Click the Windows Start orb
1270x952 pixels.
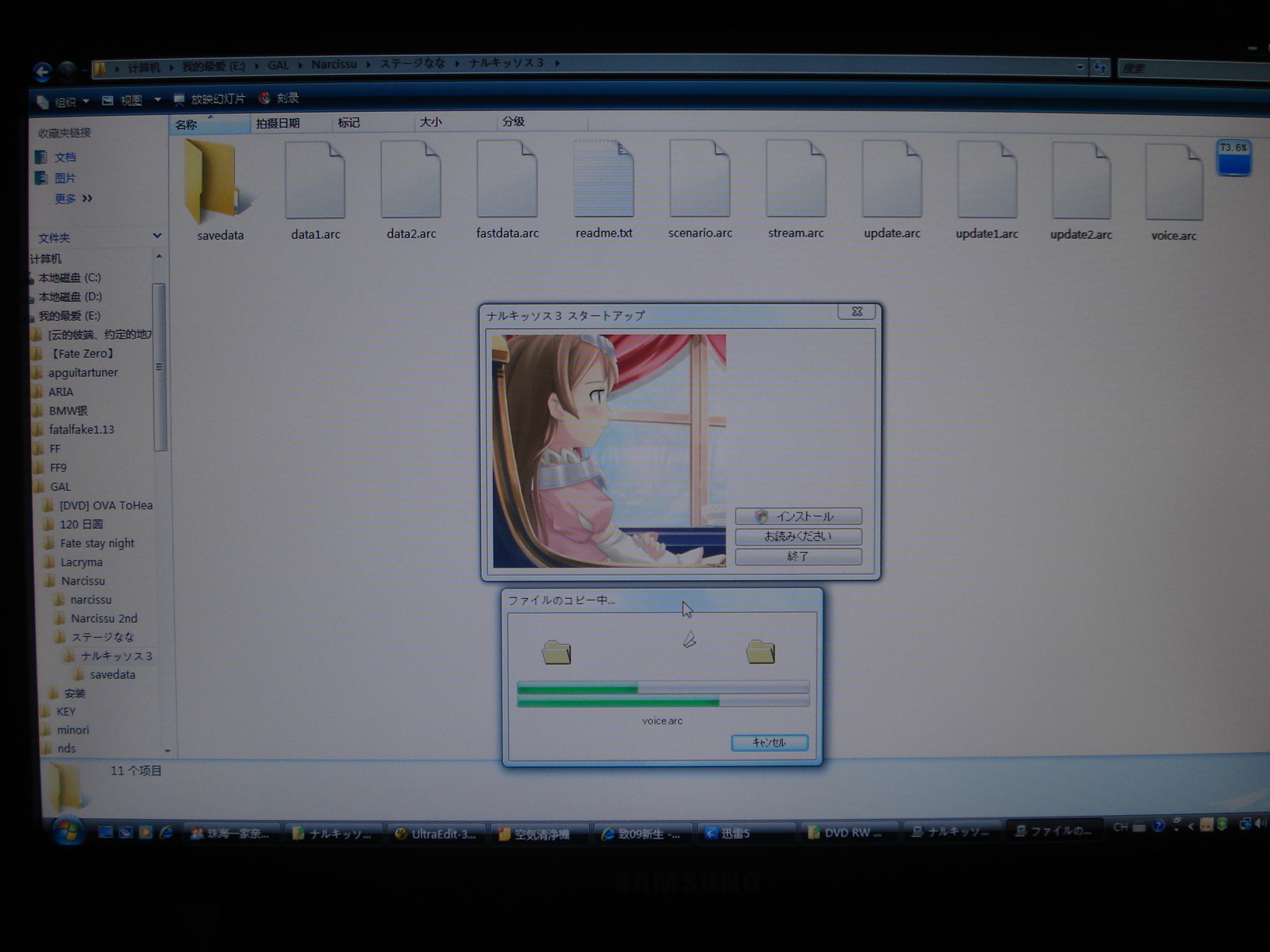click(x=68, y=831)
